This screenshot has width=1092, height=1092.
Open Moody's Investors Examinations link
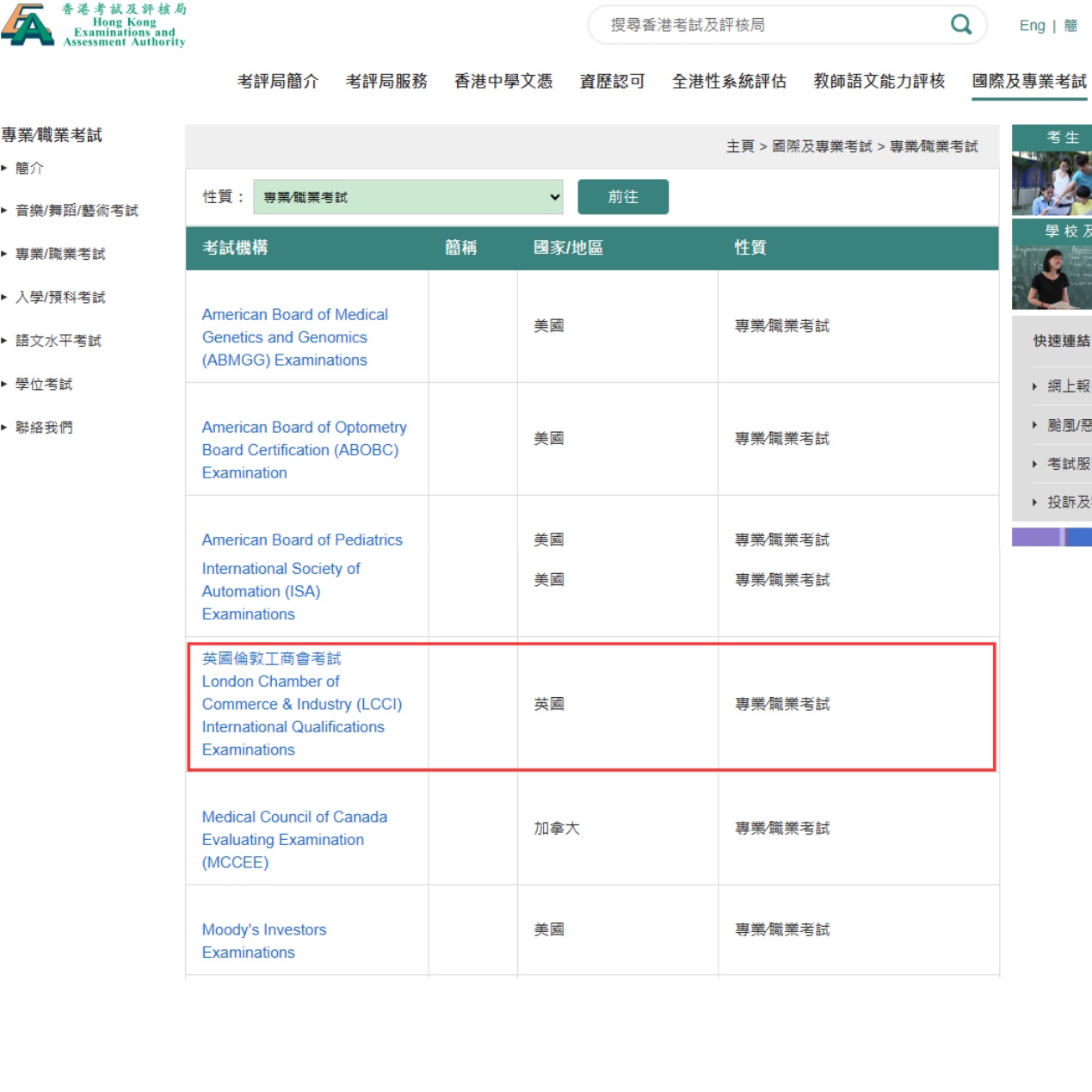pyautogui.click(x=264, y=941)
